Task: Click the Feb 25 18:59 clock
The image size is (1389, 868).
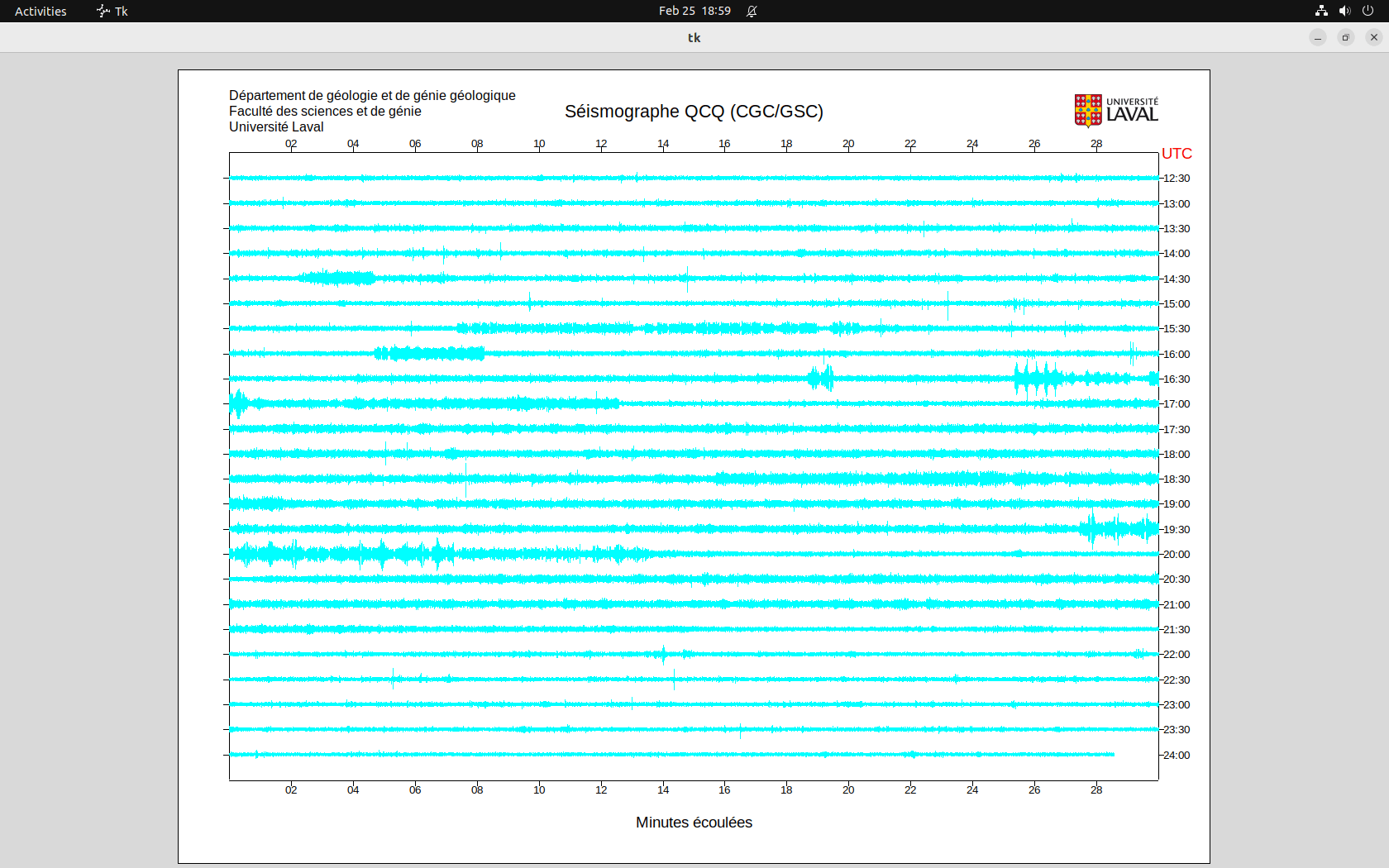Action: coord(694,11)
